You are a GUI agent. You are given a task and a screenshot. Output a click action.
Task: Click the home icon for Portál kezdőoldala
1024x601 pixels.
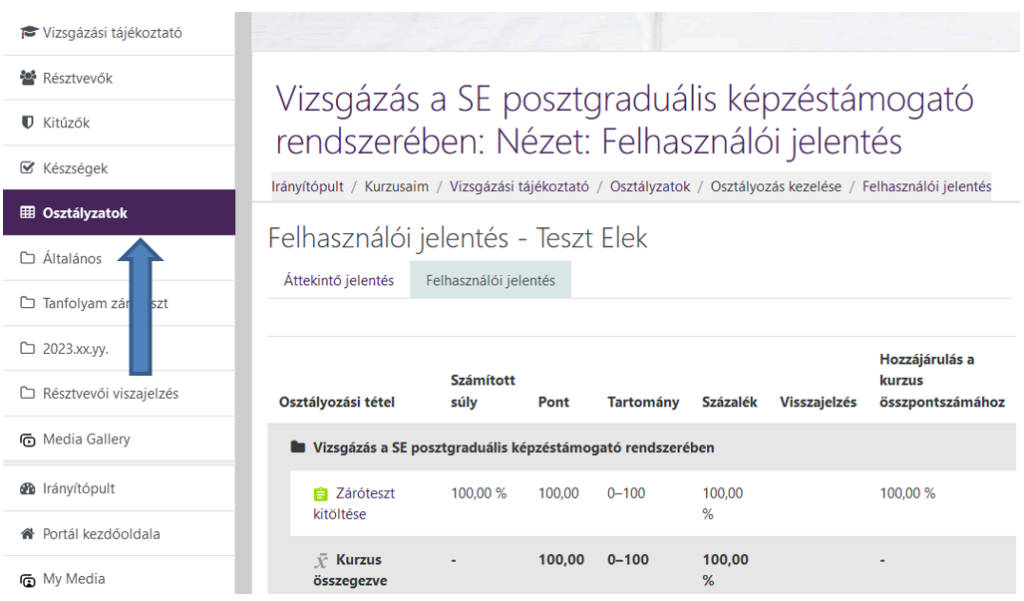click(x=27, y=533)
